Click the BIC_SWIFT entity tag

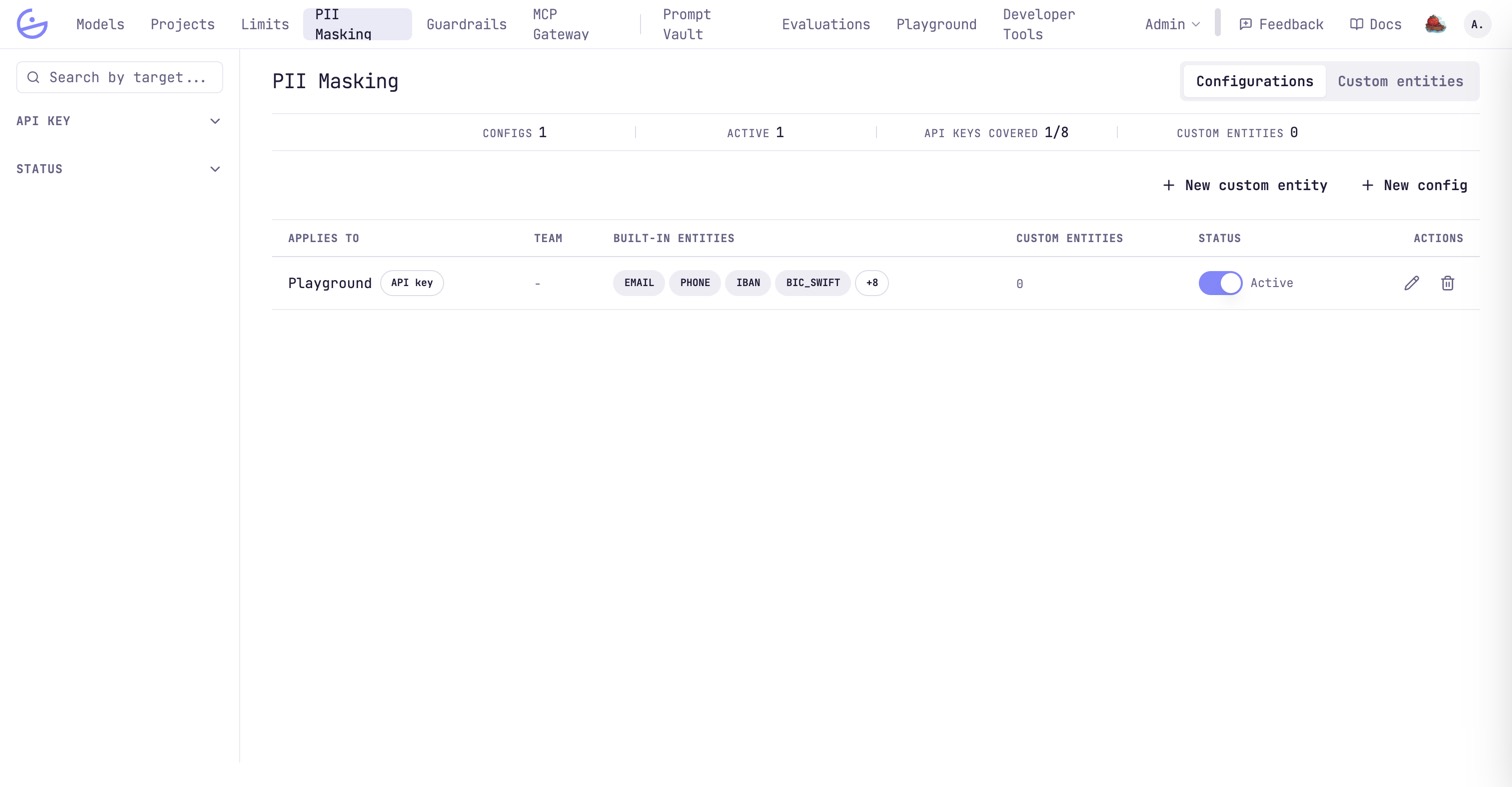[x=813, y=283]
